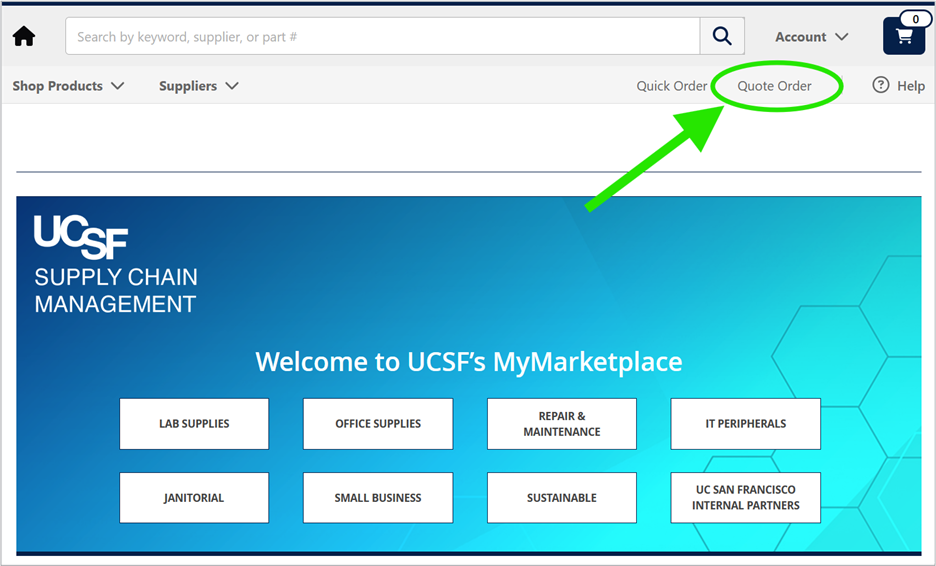
Task: Click the cart item count badge
Action: 916,19
